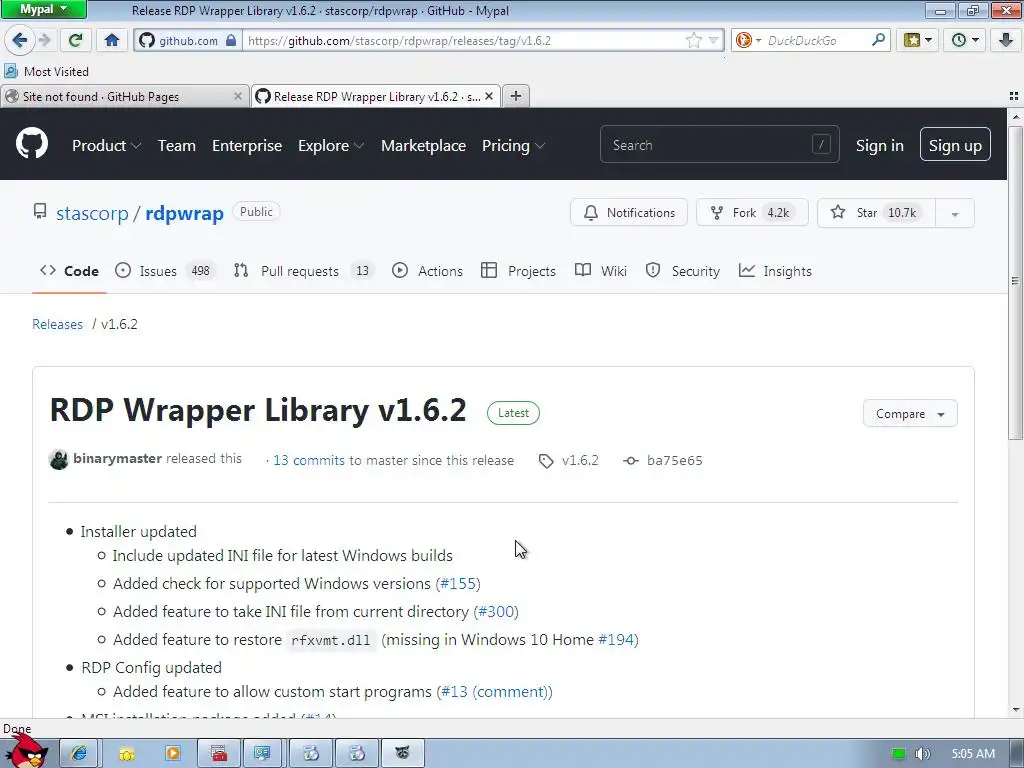Click the tab groups grid icon
This screenshot has width=1024, height=768.
click(1014, 96)
